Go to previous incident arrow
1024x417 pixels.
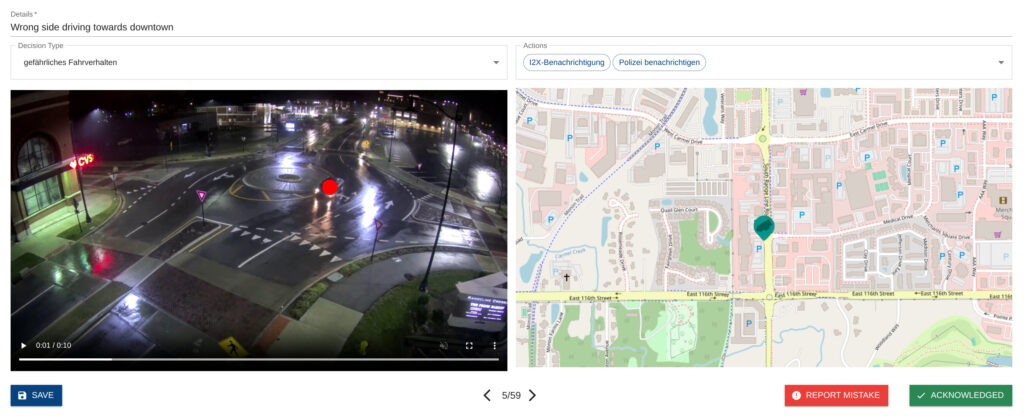click(x=487, y=395)
